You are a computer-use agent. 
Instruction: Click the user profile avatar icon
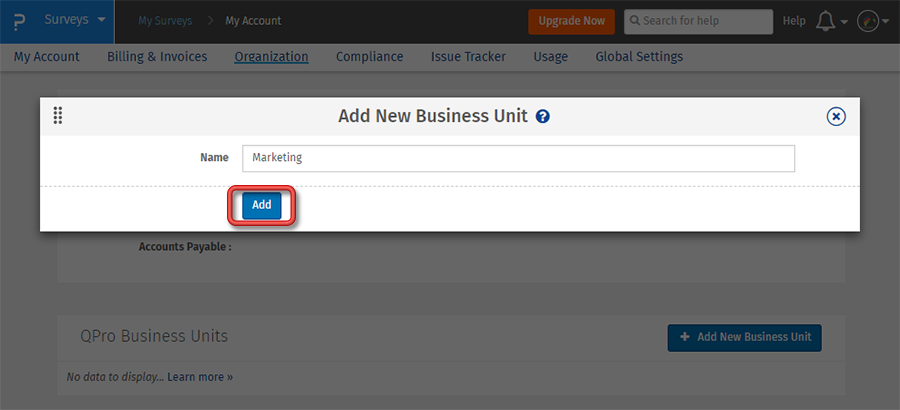pos(867,21)
